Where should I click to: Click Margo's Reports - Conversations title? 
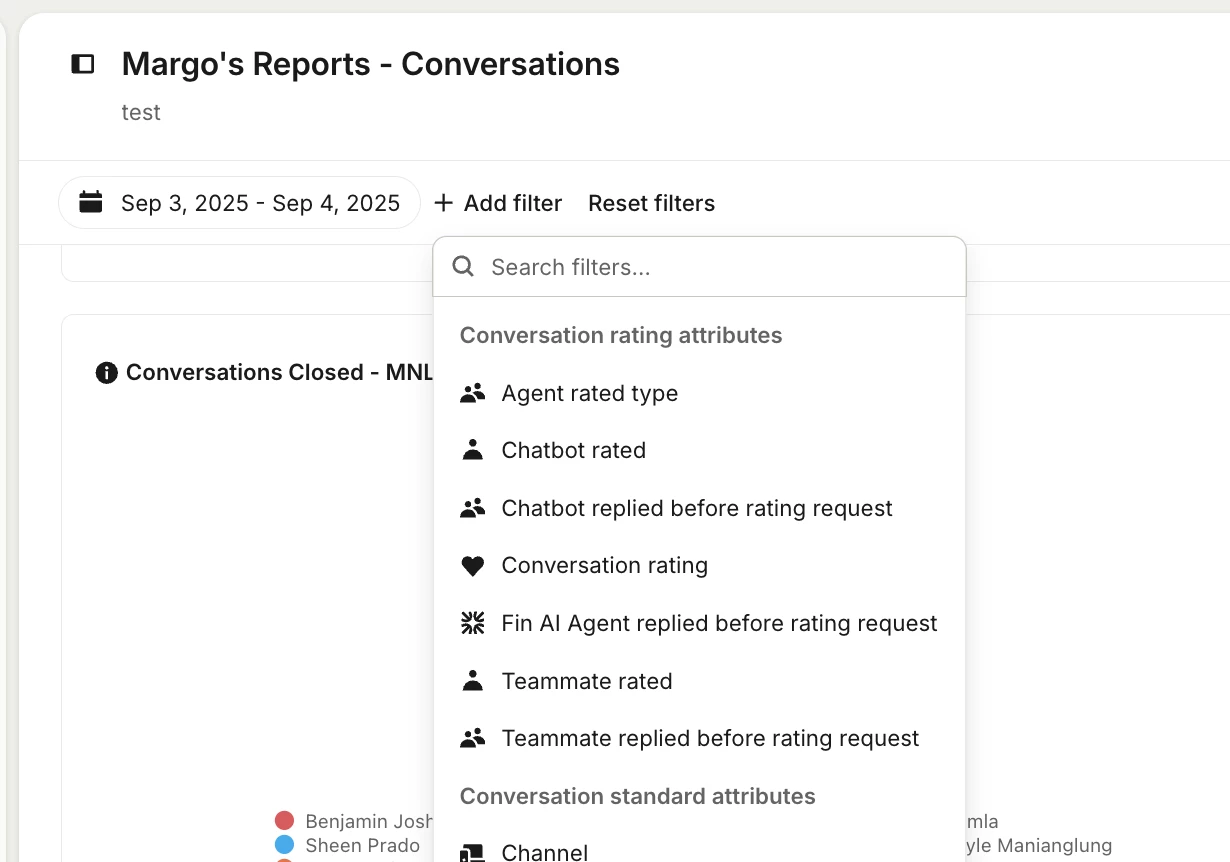coord(371,64)
